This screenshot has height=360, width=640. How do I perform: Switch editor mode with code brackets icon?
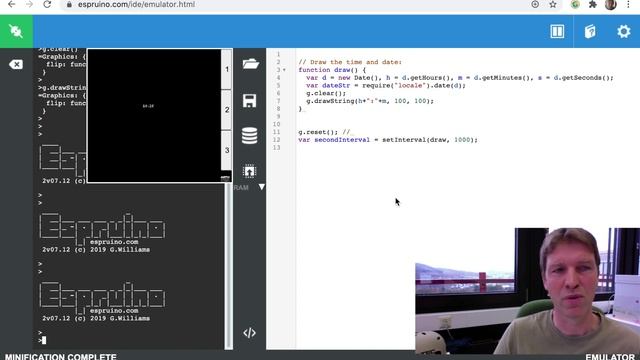pyautogui.click(x=249, y=333)
